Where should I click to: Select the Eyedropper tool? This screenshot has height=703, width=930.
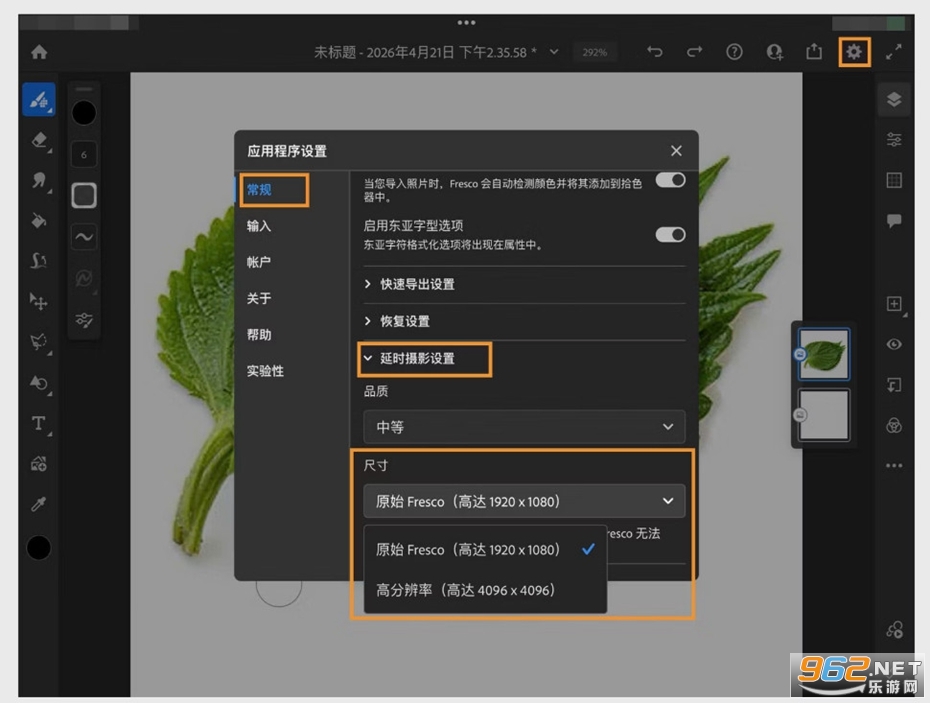39,504
